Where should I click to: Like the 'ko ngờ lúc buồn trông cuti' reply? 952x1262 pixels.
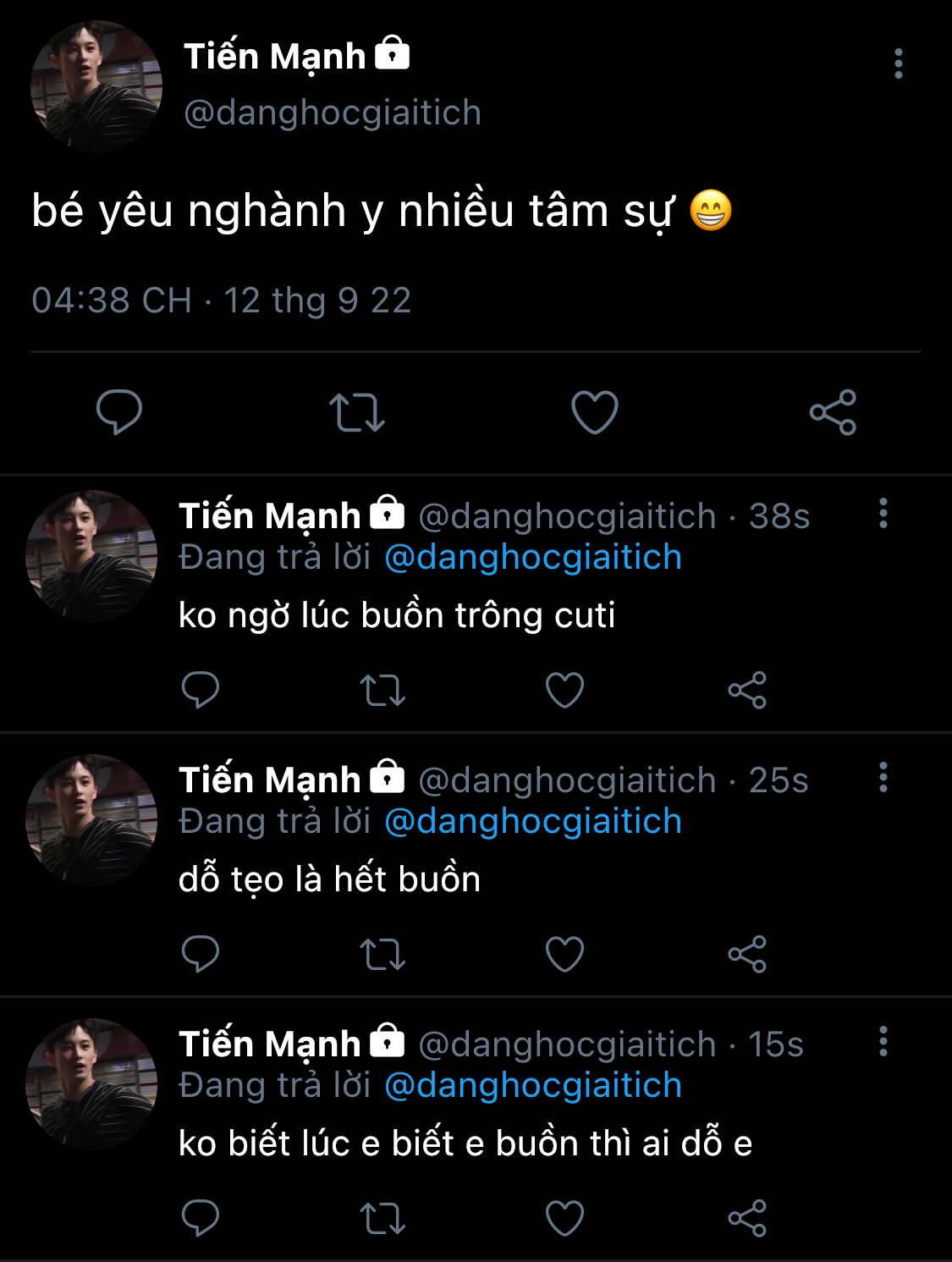click(564, 690)
